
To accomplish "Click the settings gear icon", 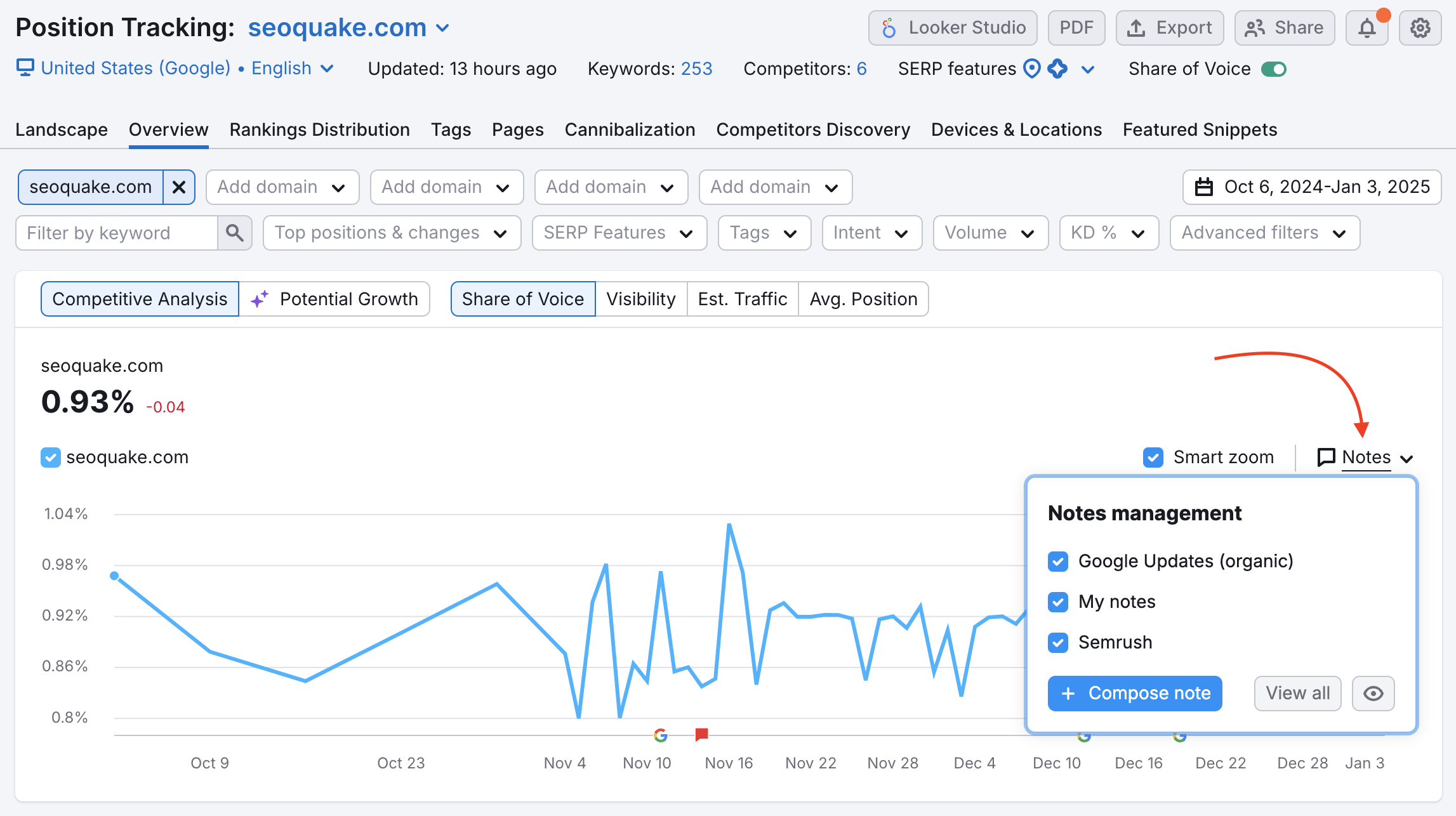I will coord(1421,28).
